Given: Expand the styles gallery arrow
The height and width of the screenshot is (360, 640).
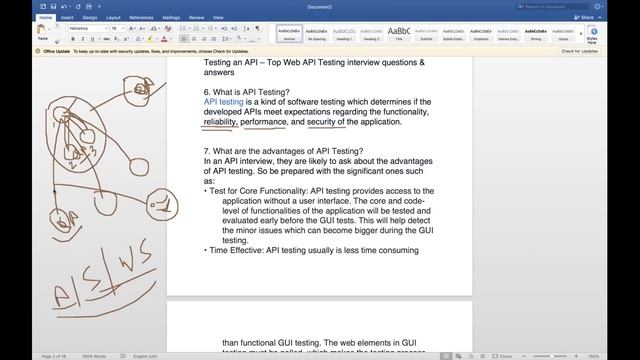Looking at the screenshot, I should click(x=581, y=34).
